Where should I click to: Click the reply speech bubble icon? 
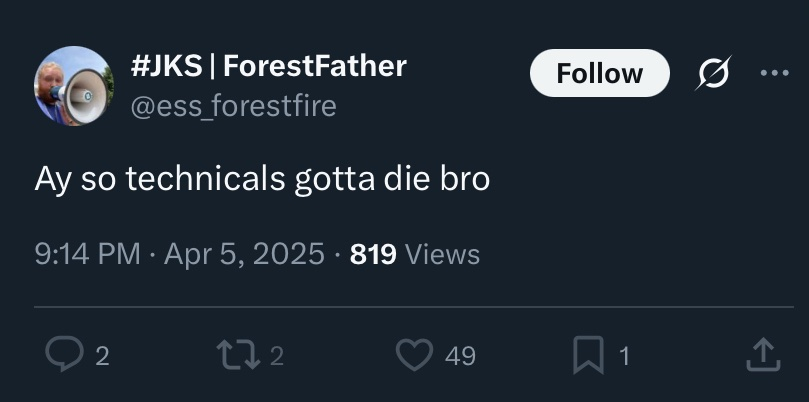click(64, 354)
